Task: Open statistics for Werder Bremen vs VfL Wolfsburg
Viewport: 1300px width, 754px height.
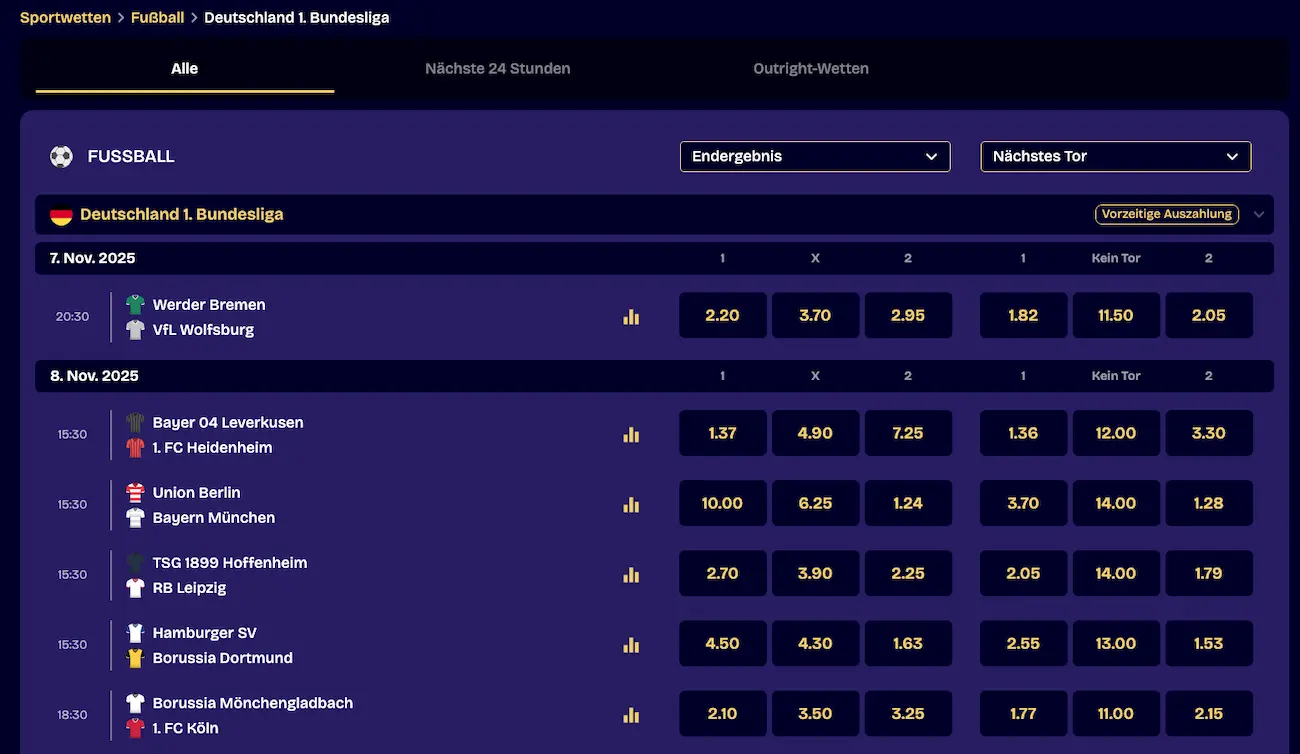Action: (x=631, y=316)
